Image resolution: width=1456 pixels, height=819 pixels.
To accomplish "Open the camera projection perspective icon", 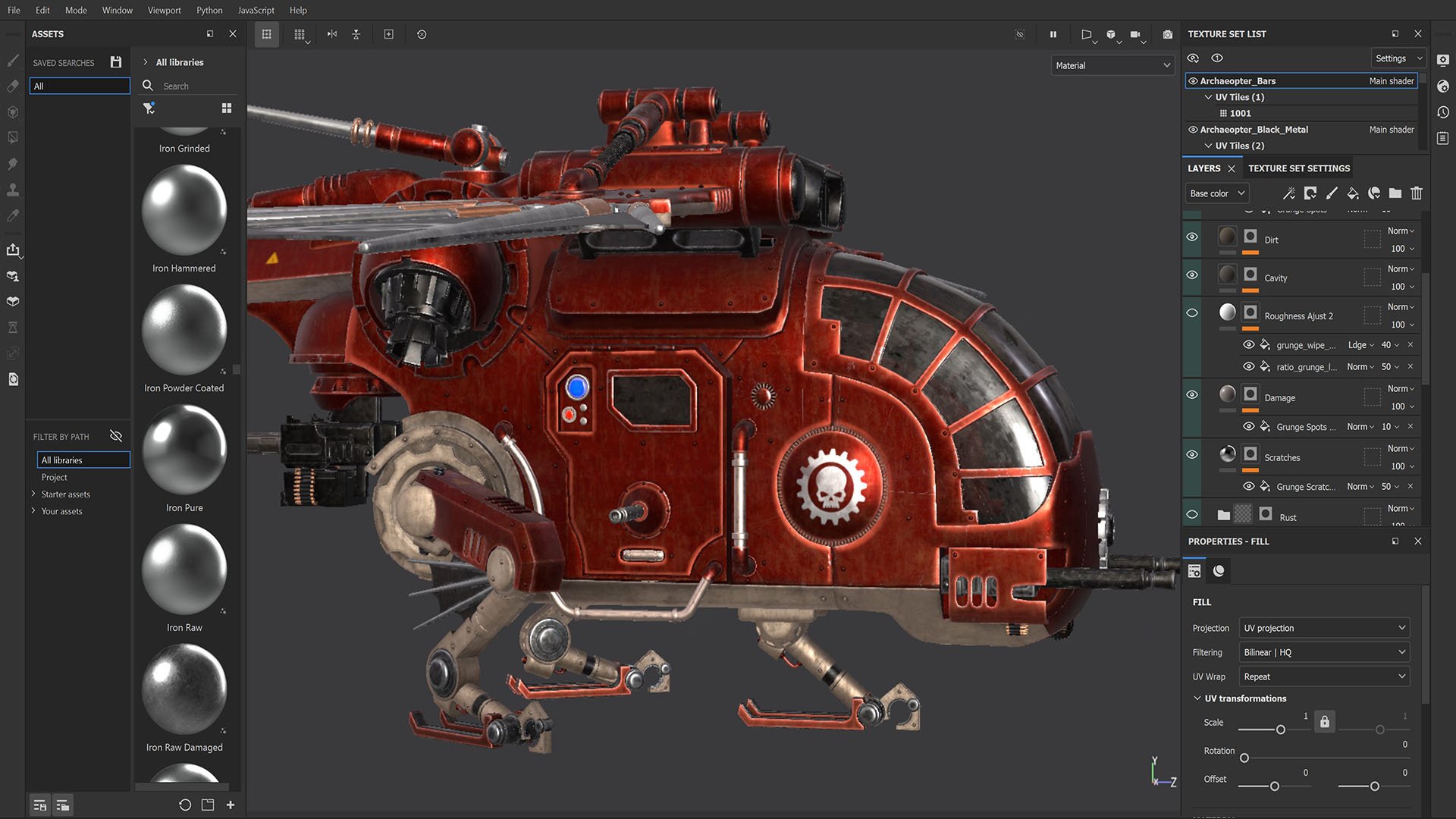I will (1087, 34).
